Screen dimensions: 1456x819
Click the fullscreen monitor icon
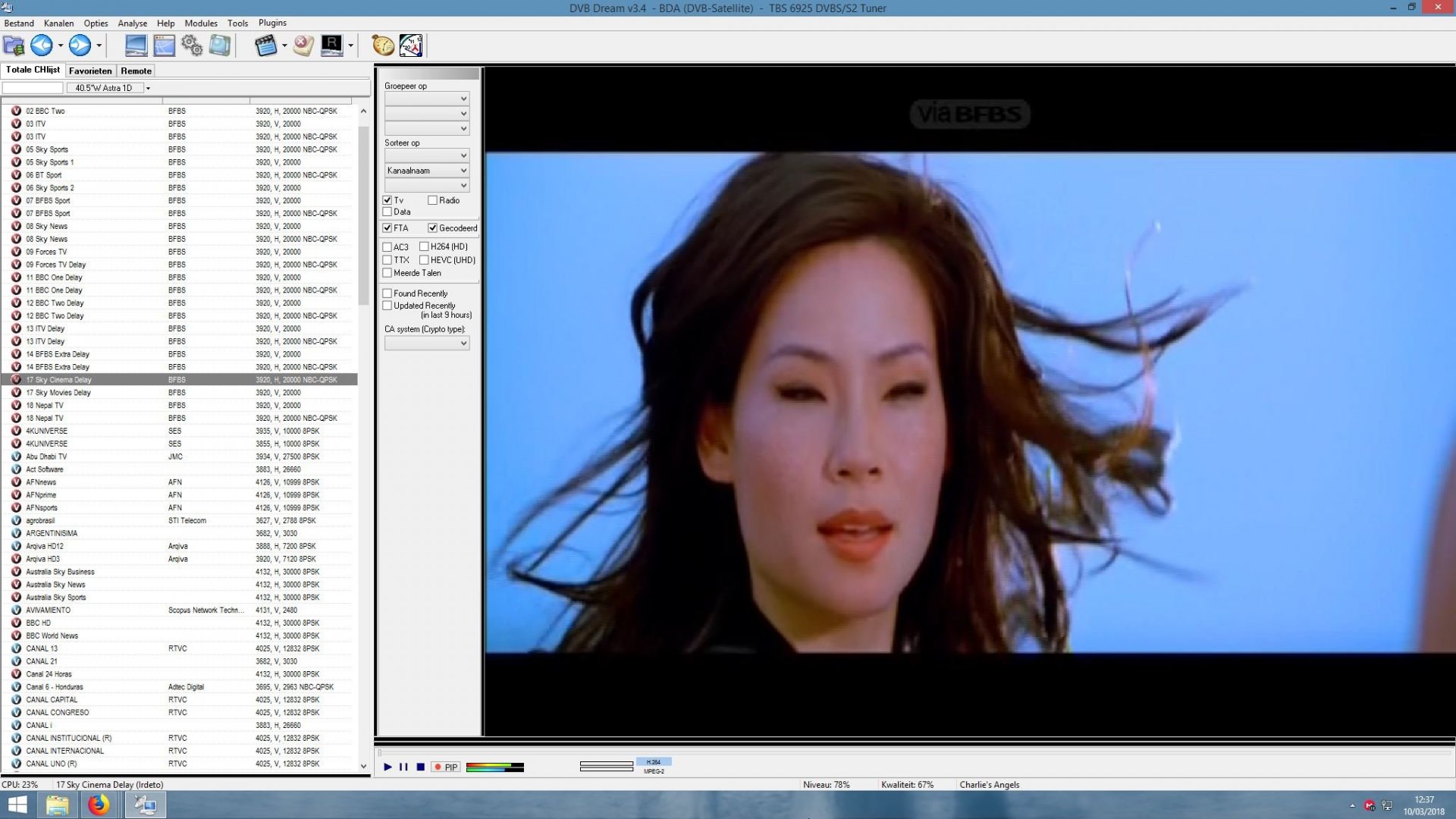[136, 45]
